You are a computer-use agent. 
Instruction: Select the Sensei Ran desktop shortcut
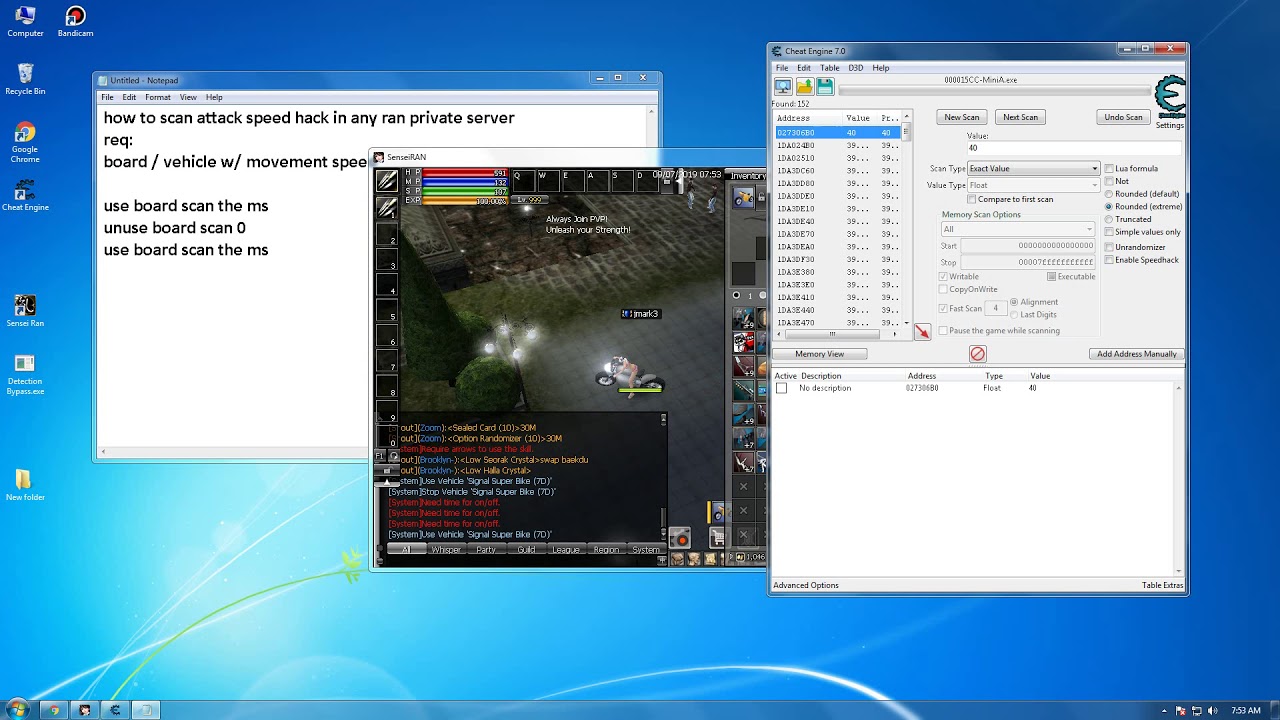click(x=25, y=311)
